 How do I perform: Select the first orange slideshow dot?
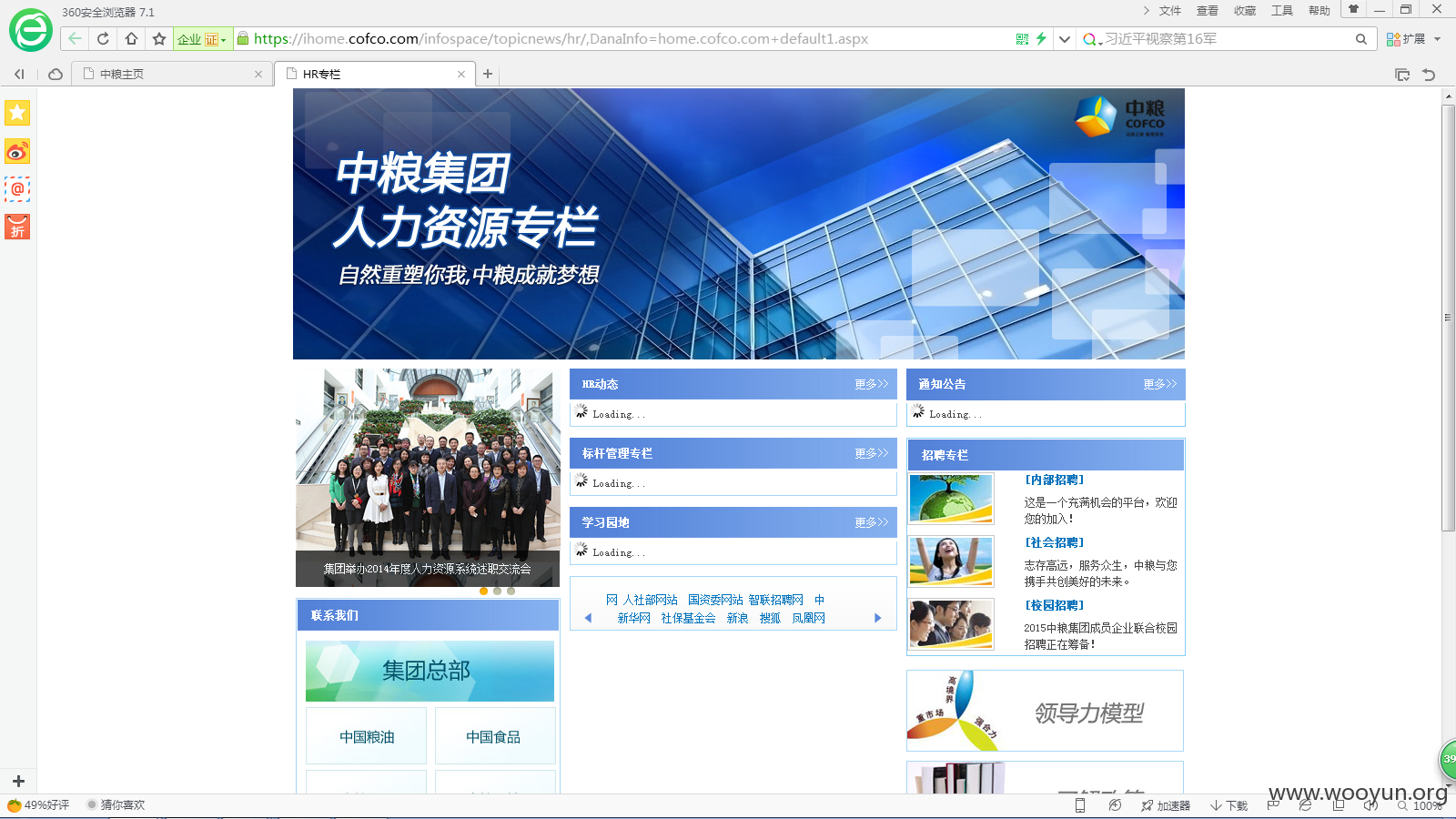click(483, 591)
